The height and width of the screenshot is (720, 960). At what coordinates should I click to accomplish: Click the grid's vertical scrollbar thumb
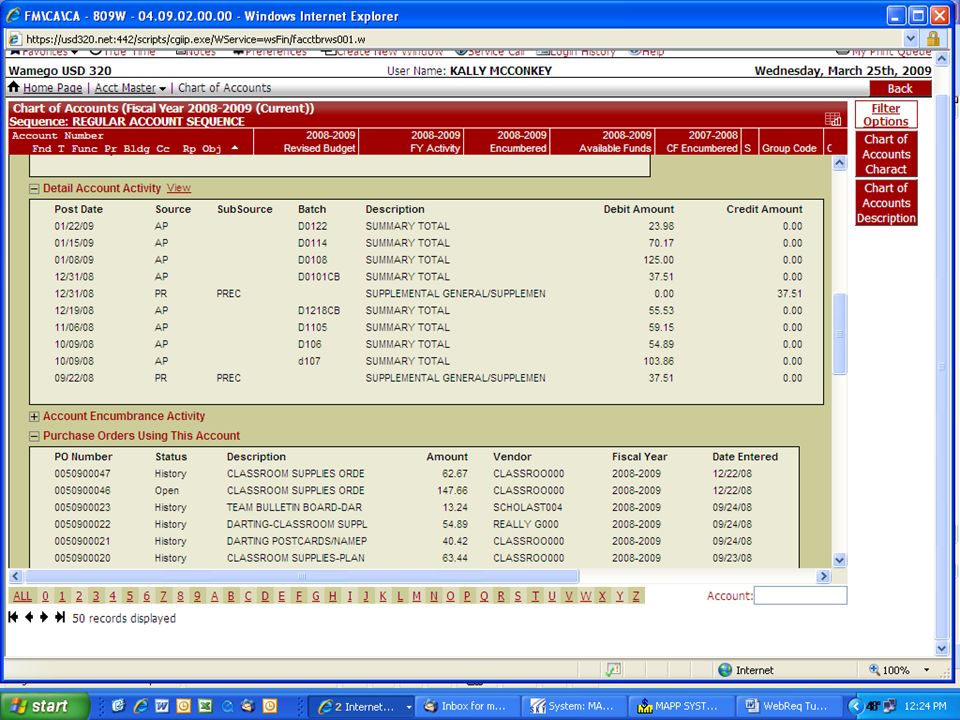click(x=839, y=334)
